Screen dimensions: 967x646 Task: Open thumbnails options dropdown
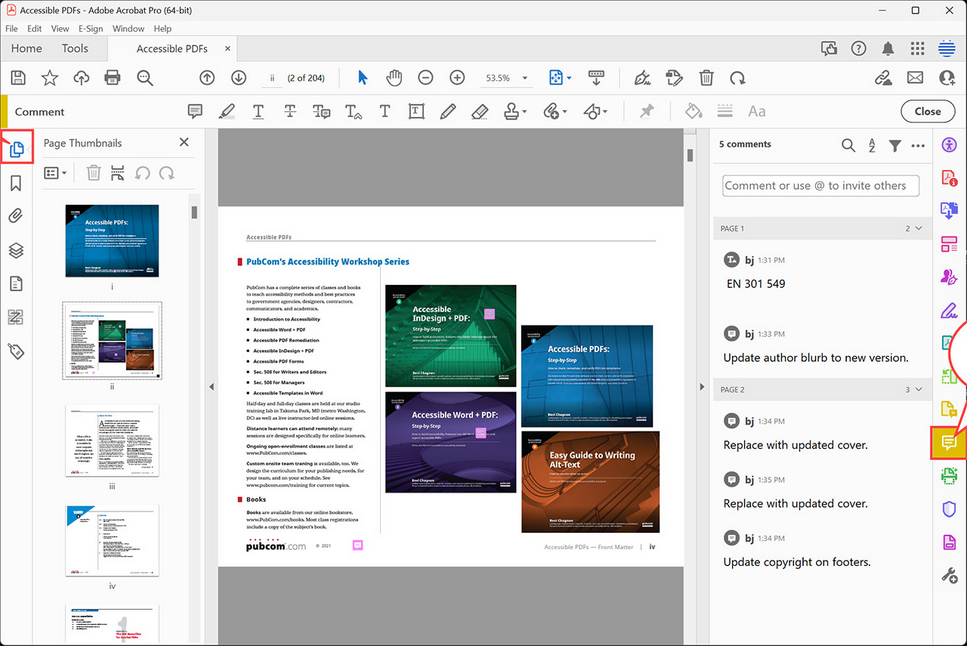55,173
